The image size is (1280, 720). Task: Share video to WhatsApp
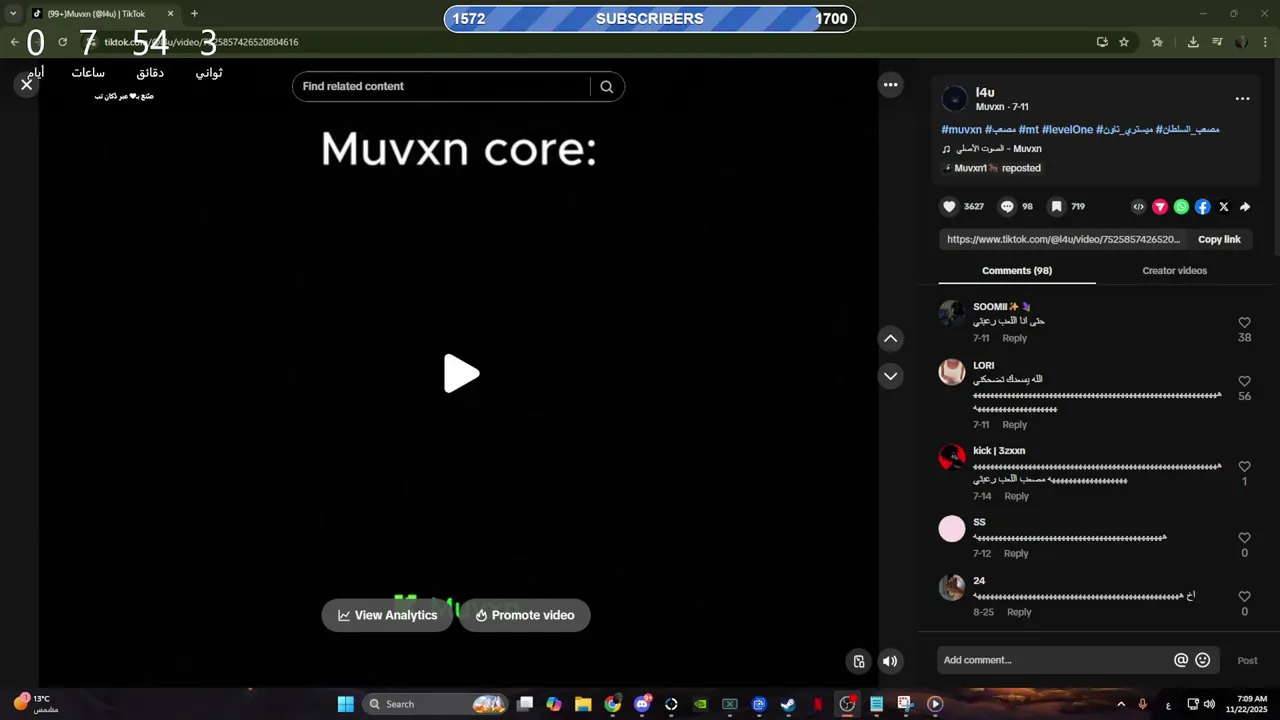pyautogui.click(x=1181, y=207)
